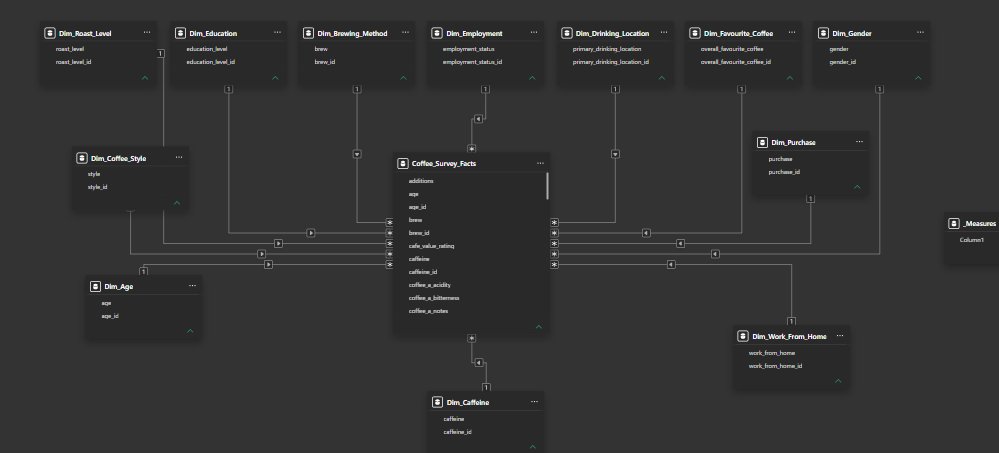Image resolution: width=999 pixels, height=453 pixels.
Task: Open more options for Coffee_Survey_Facts
Action: coord(540,163)
